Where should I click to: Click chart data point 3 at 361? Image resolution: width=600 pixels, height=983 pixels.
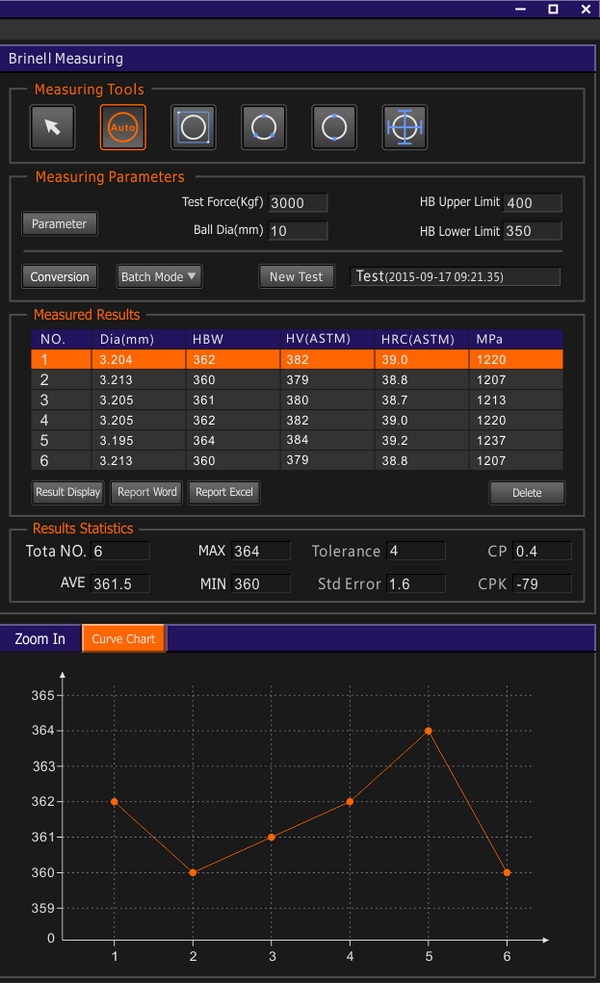(x=271, y=838)
